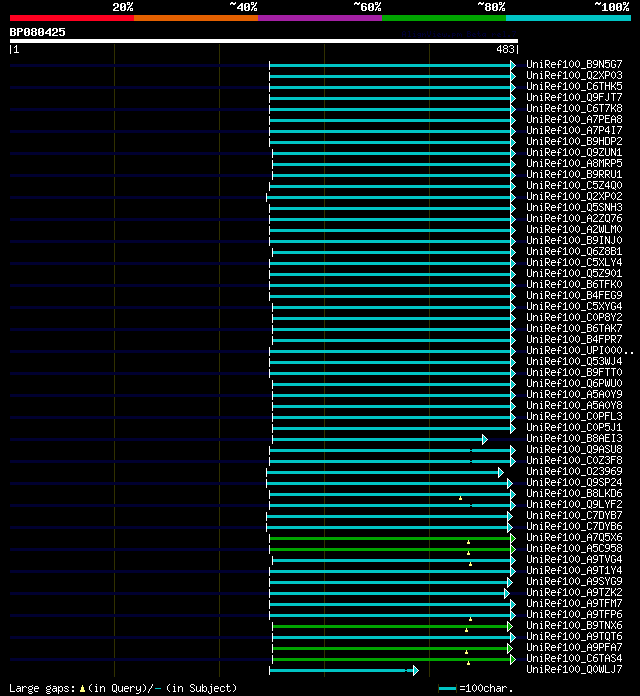
Task: Click the UniRef100_B4FEG9 subject name
Action: (x=574, y=296)
